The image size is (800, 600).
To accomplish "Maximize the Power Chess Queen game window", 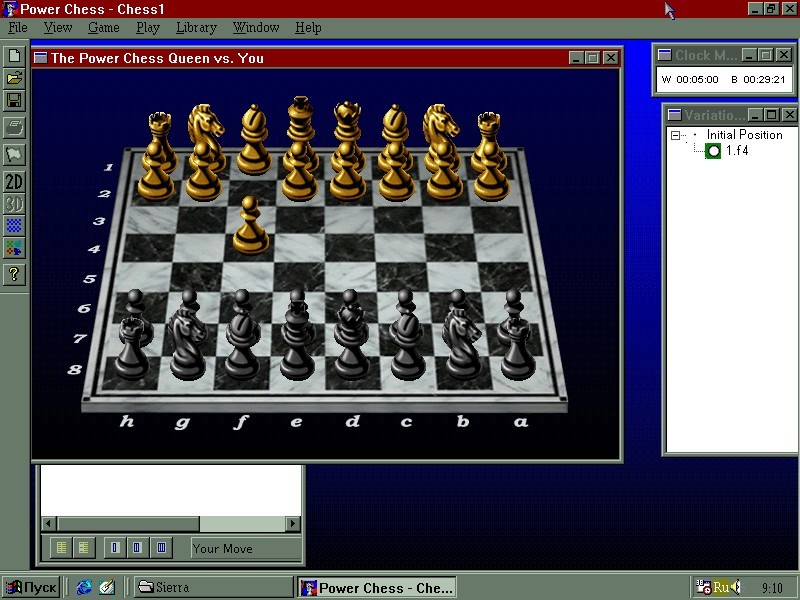I will coord(592,58).
